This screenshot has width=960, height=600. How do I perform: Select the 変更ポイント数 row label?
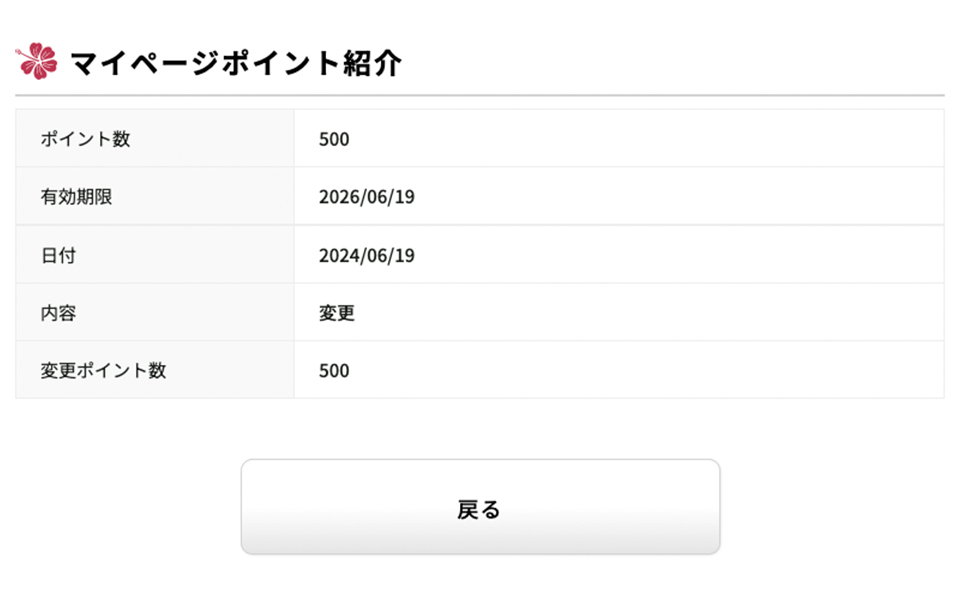tap(103, 370)
